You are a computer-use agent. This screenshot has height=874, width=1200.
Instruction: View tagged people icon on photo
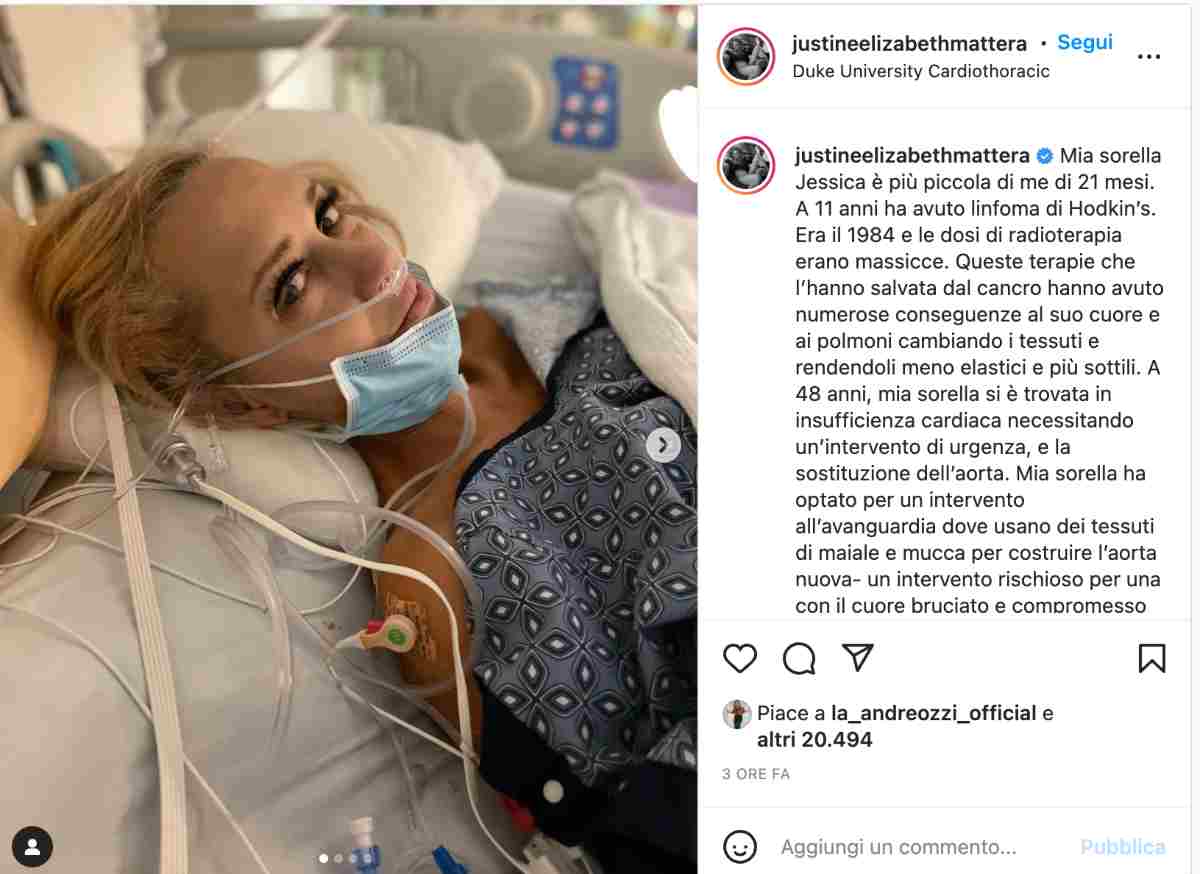tap(32, 847)
